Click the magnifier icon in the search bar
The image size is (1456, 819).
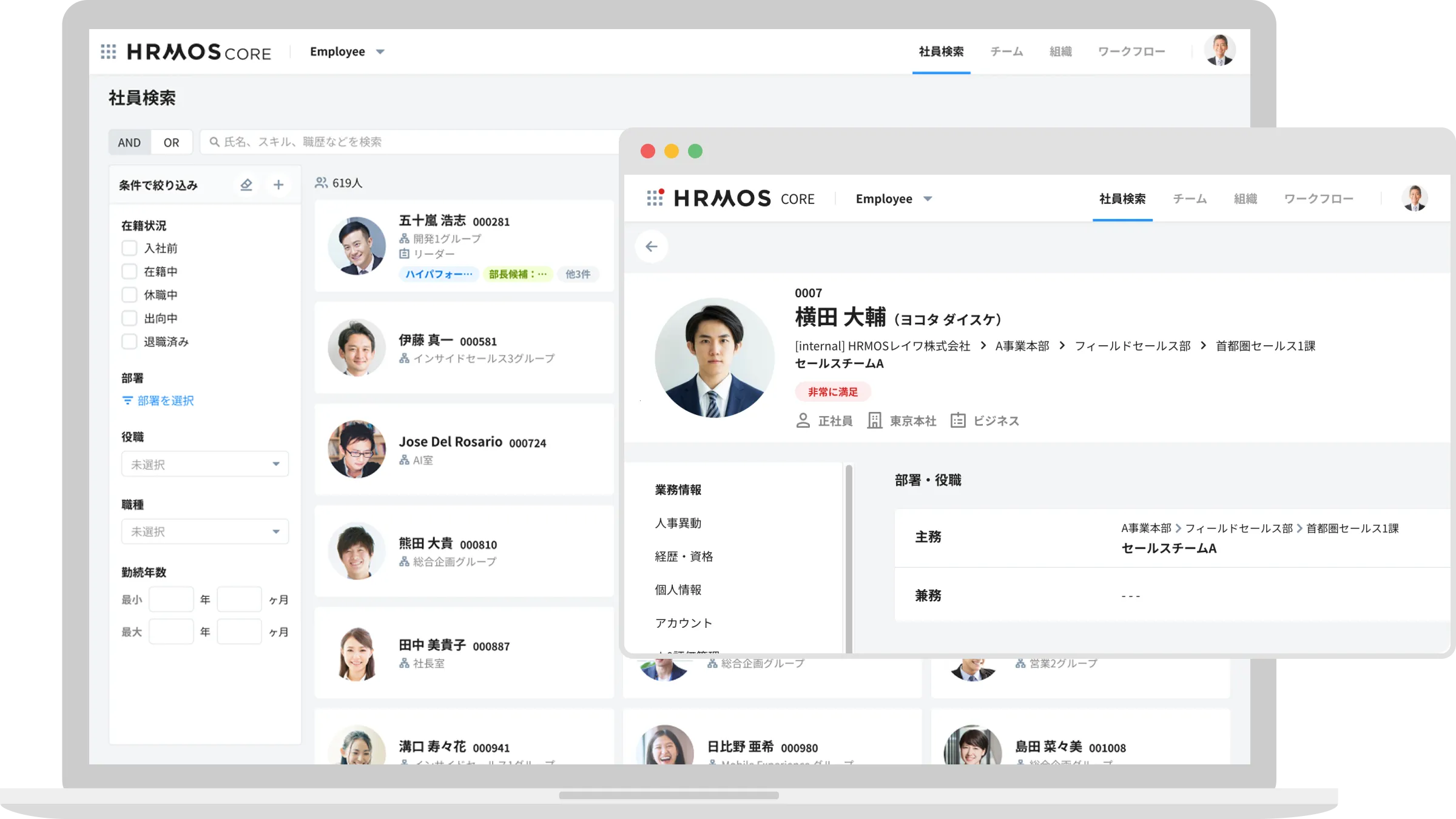pos(214,142)
